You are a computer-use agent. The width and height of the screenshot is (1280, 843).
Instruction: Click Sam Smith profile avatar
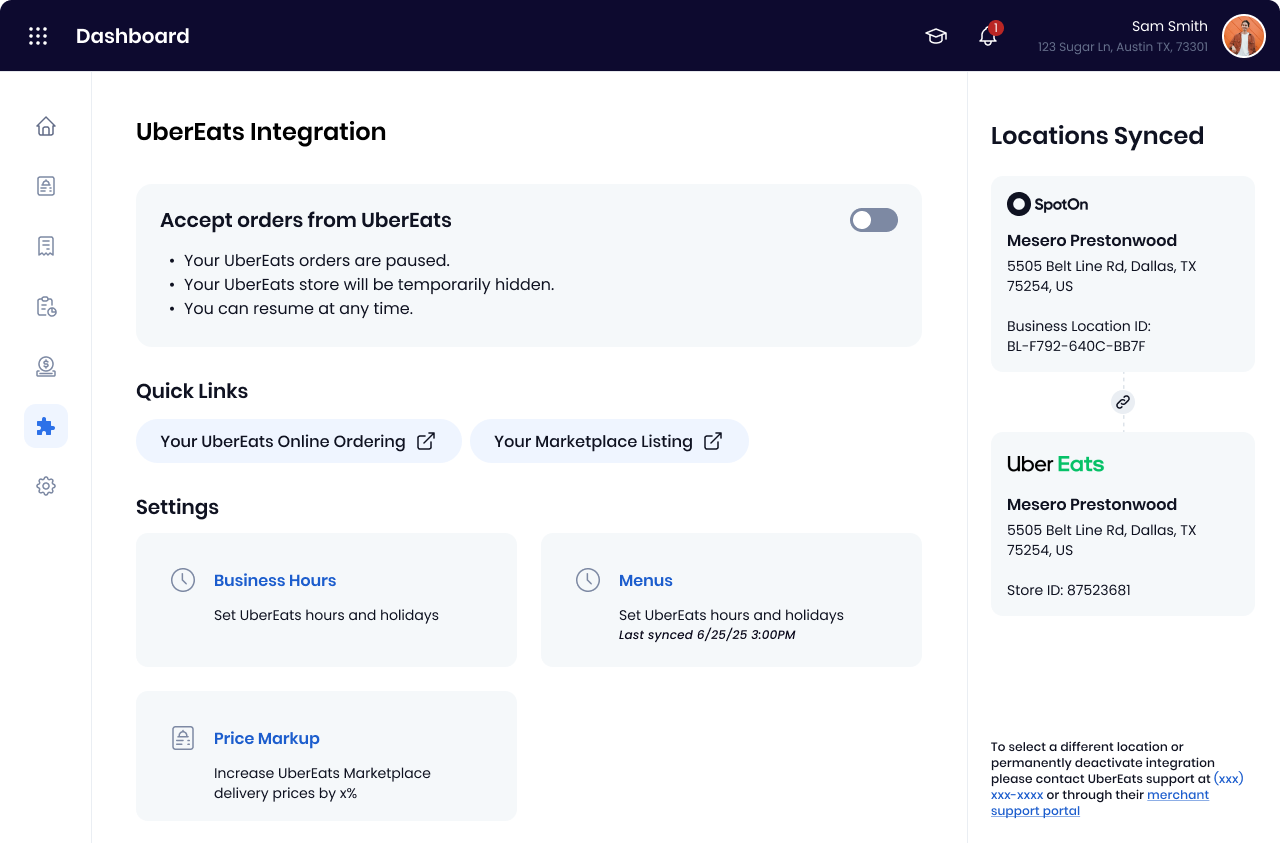pyautogui.click(x=1243, y=36)
